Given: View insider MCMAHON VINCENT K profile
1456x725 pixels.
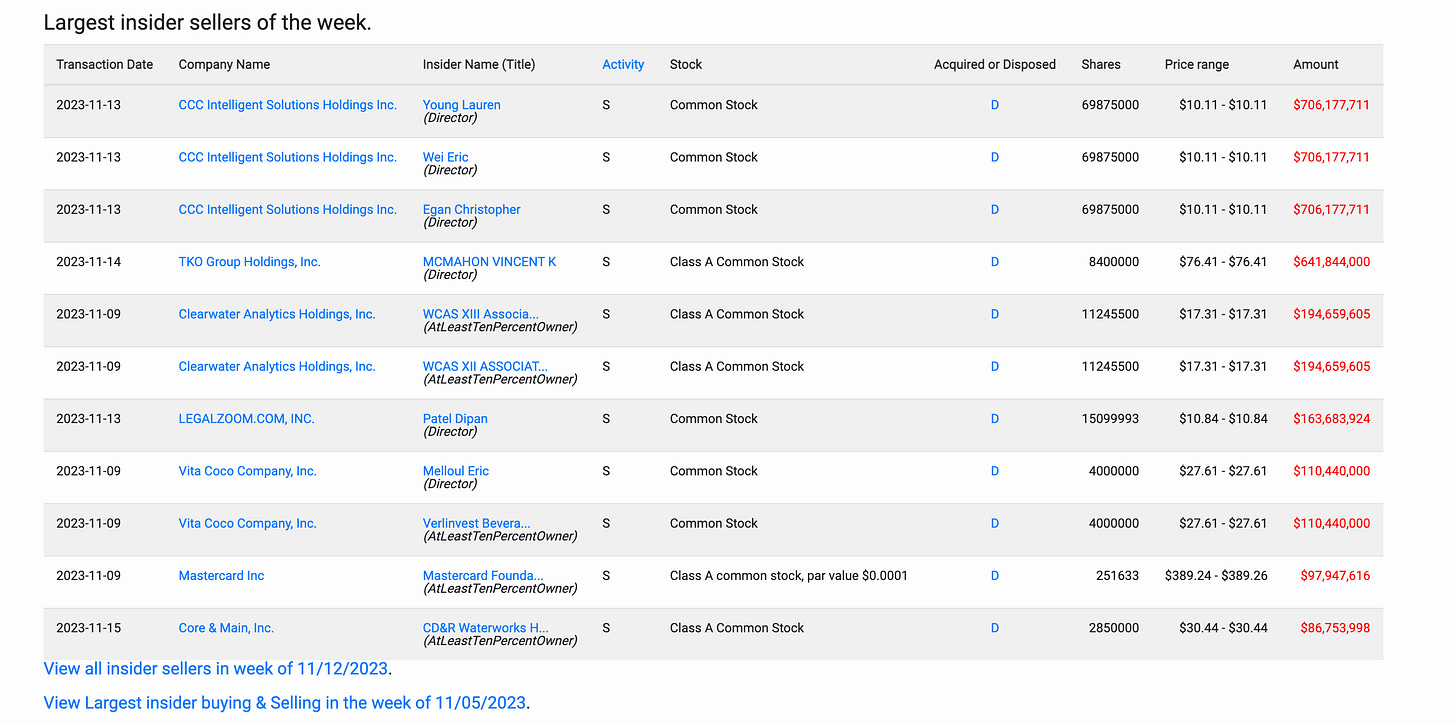Looking at the screenshot, I should 489,262.
